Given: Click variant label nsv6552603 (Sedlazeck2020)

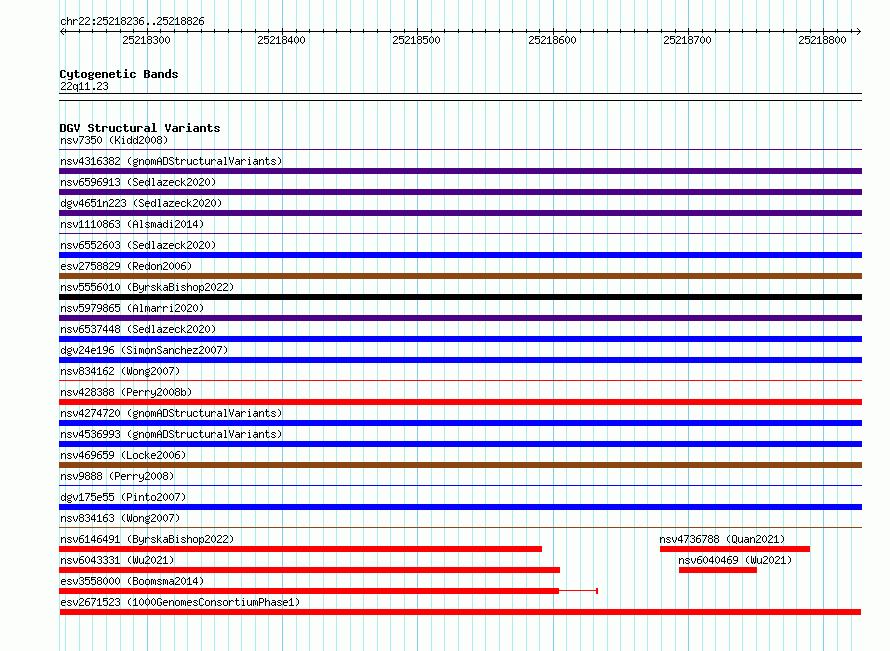Looking at the screenshot, I should pos(138,245).
